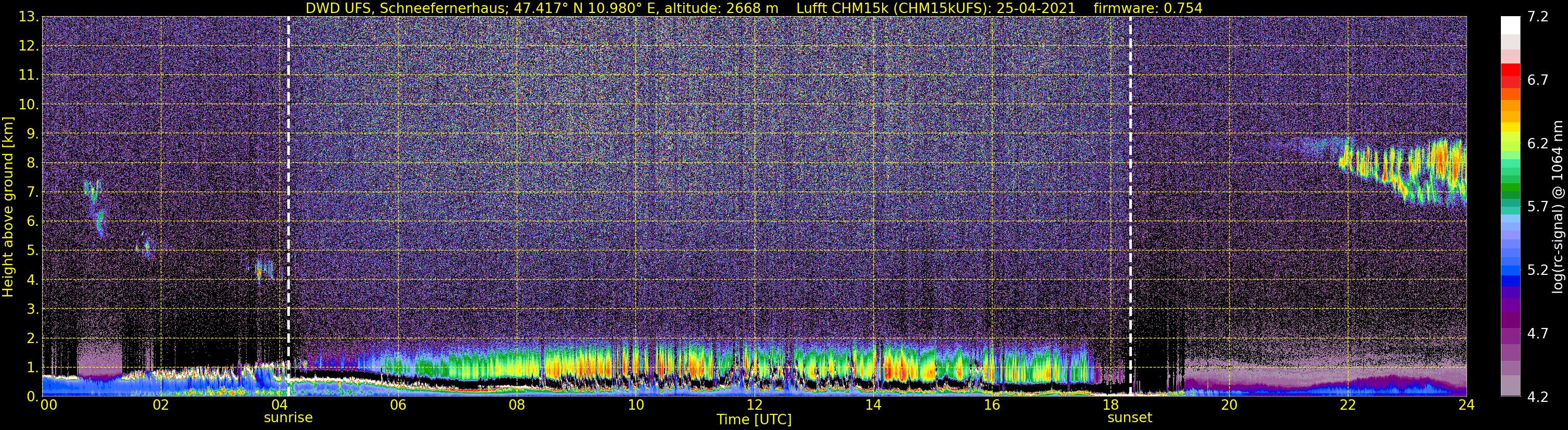Click the "Time [UTC]" axis title
Viewport: 1568px width, 430px height.
(x=754, y=420)
